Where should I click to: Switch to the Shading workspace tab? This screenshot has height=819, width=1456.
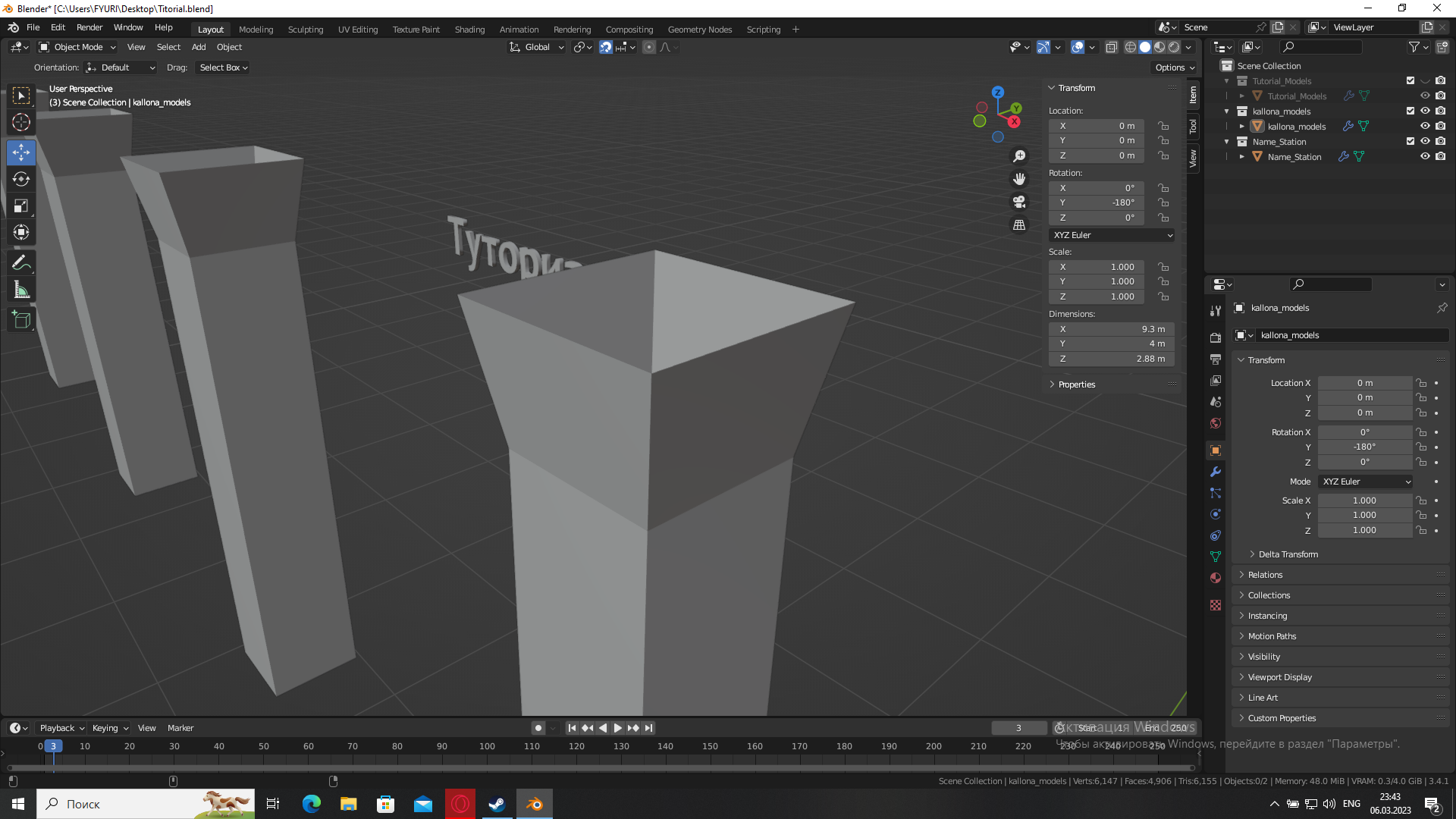(x=469, y=30)
